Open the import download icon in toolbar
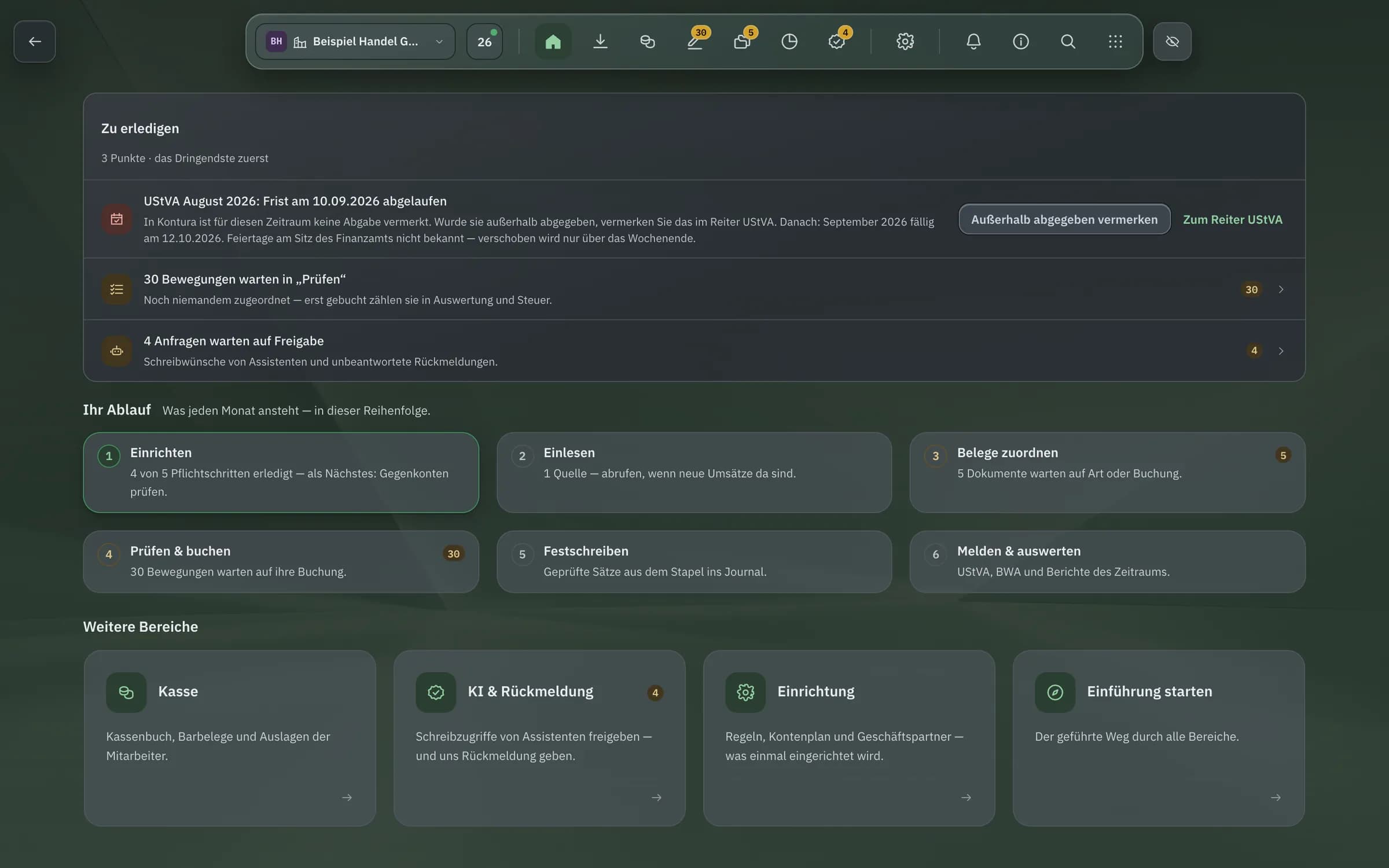This screenshot has width=1389, height=868. coord(600,41)
